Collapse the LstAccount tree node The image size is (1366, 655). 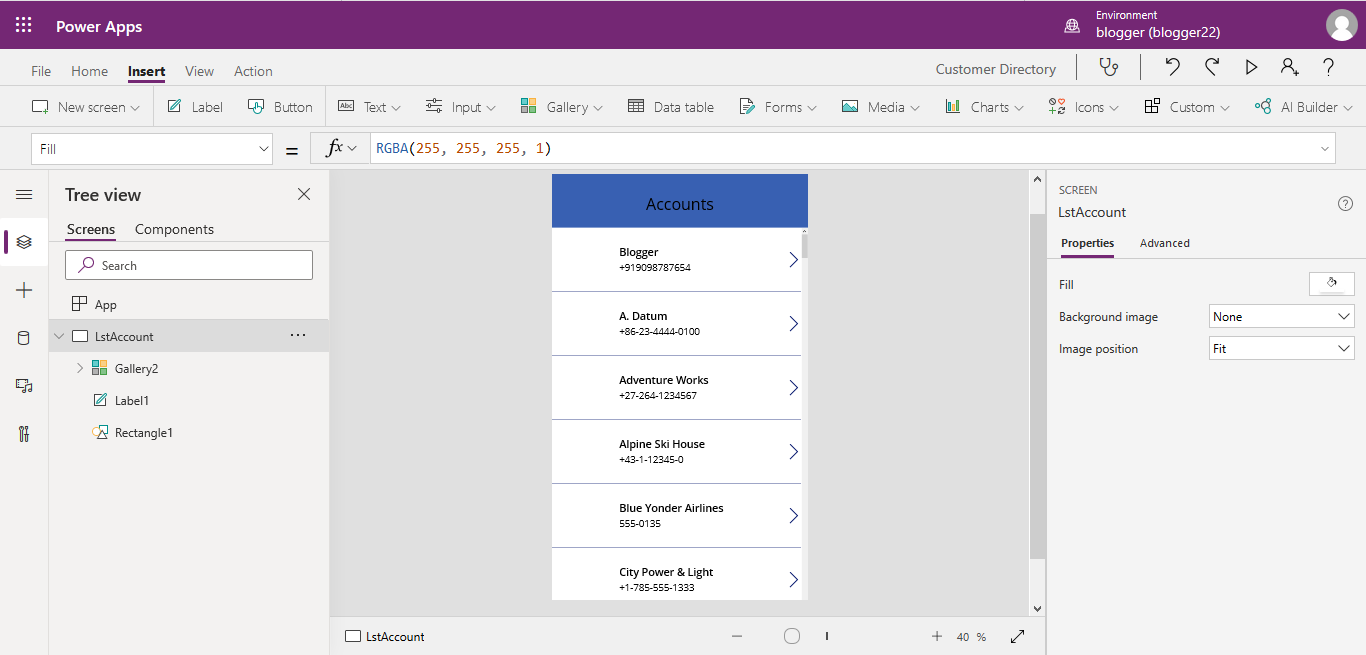coord(59,337)
